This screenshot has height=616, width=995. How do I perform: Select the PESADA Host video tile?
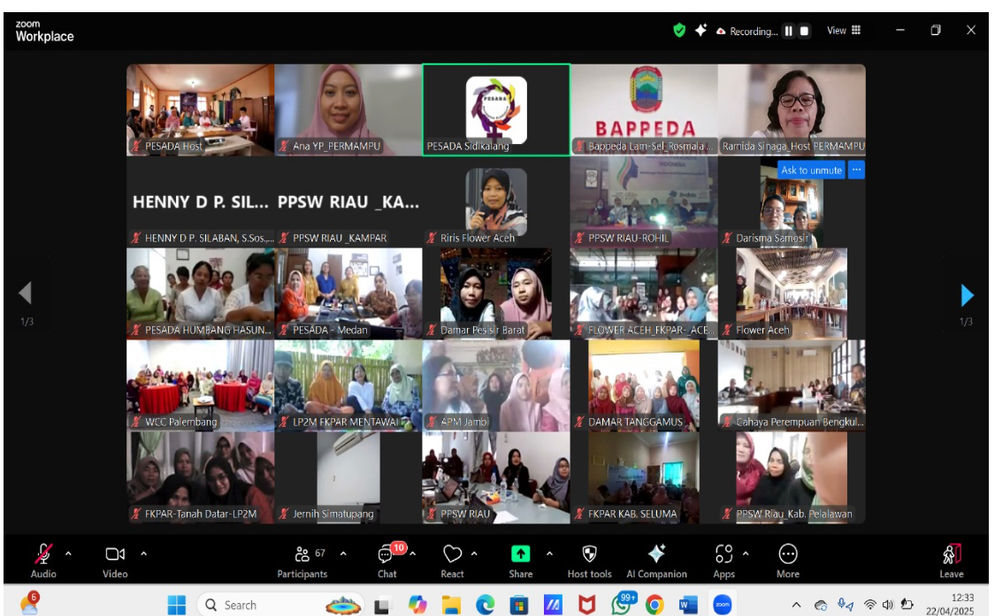click(201, 110)
